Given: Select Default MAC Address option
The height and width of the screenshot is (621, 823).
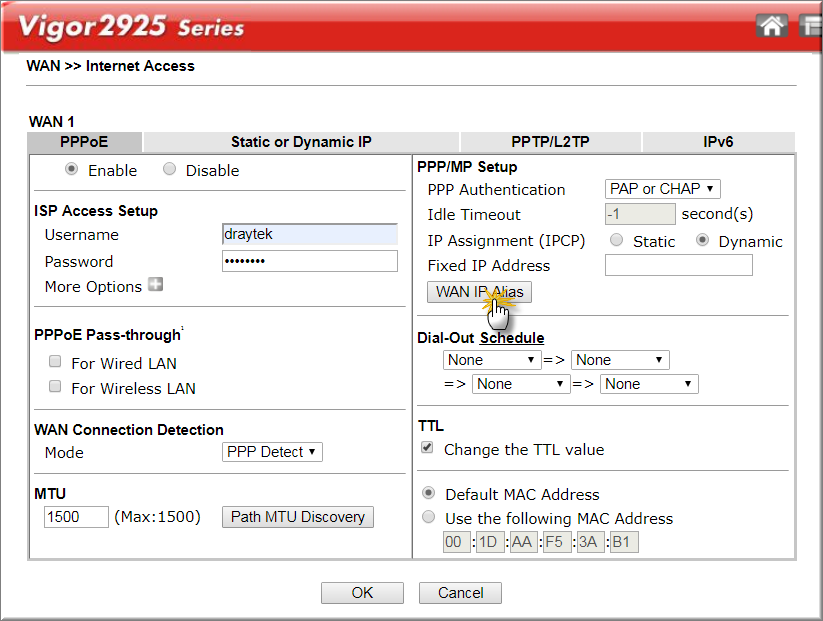Looking at the screenshot, I should (x=429, y=493).
